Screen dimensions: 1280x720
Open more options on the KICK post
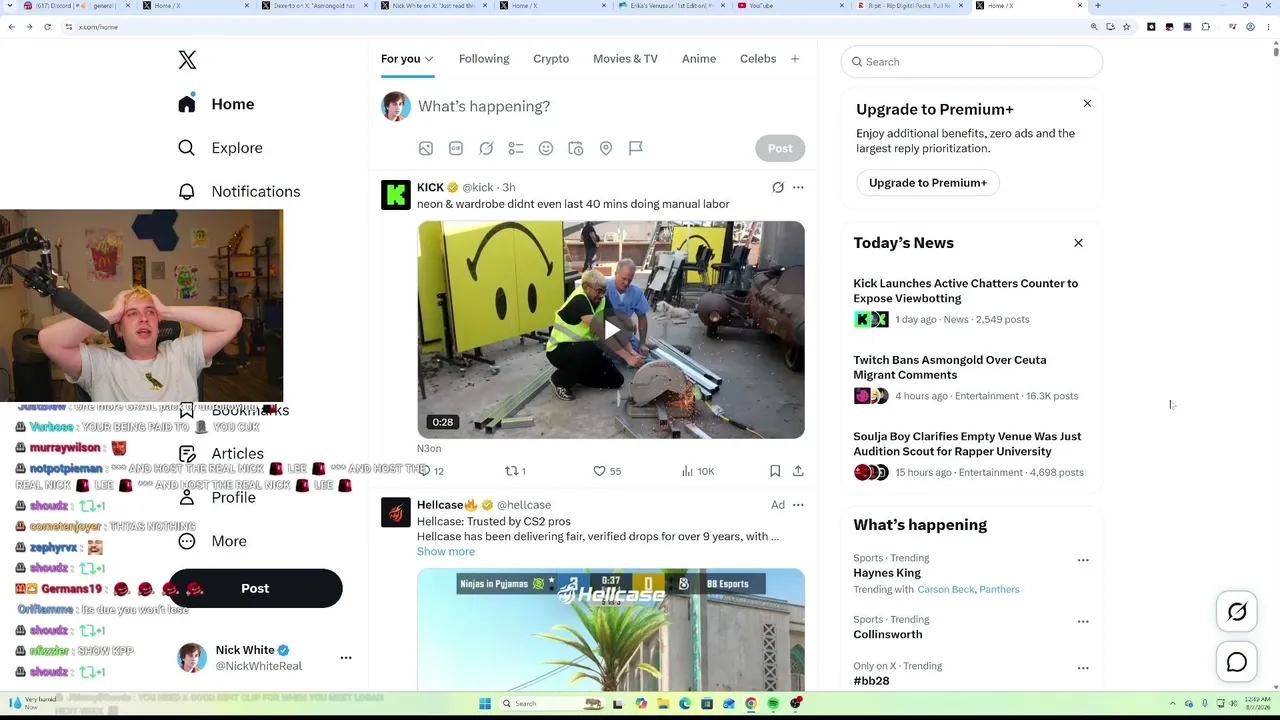click(x=798, y=187)
